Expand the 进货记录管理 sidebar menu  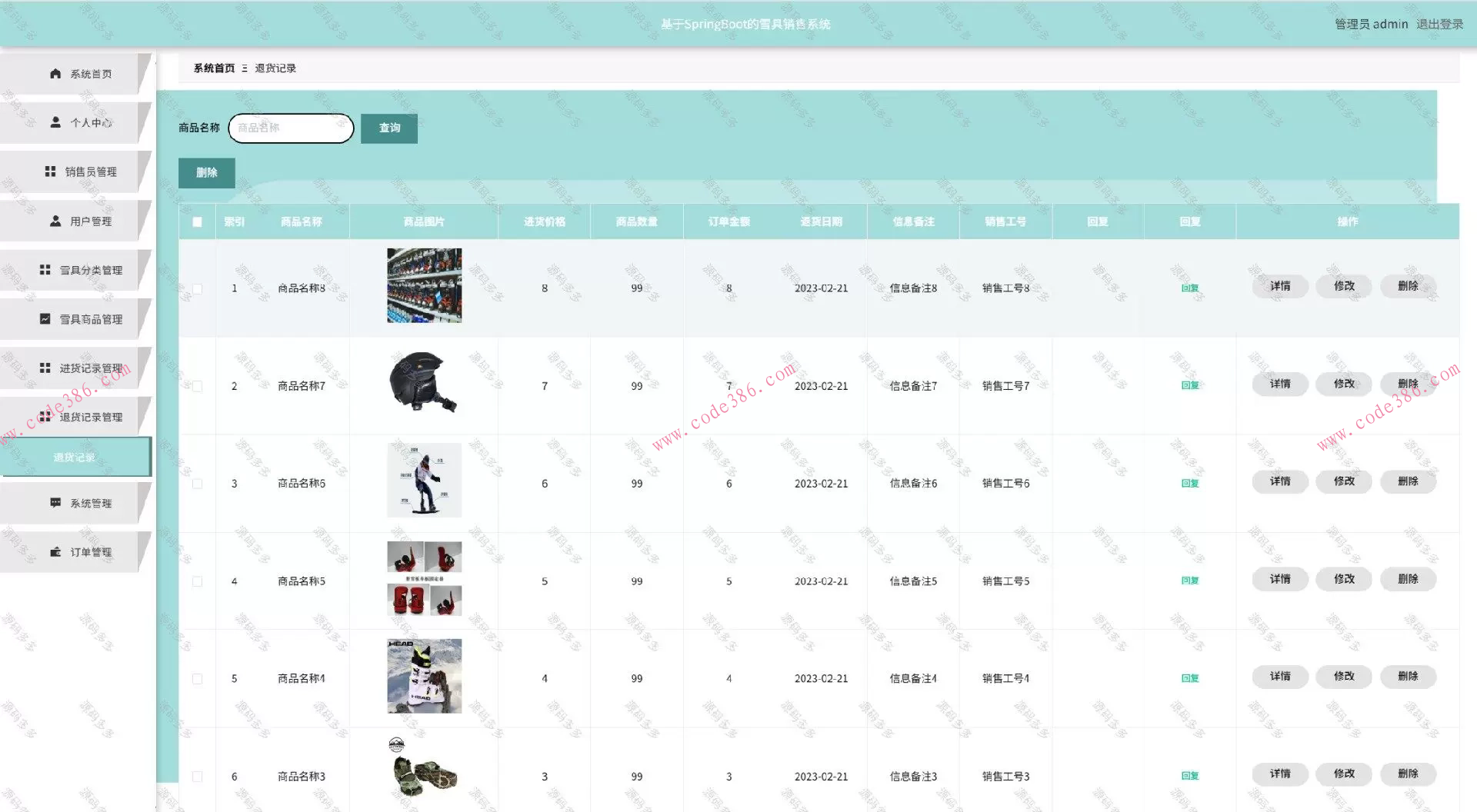[x=91, y=368]
